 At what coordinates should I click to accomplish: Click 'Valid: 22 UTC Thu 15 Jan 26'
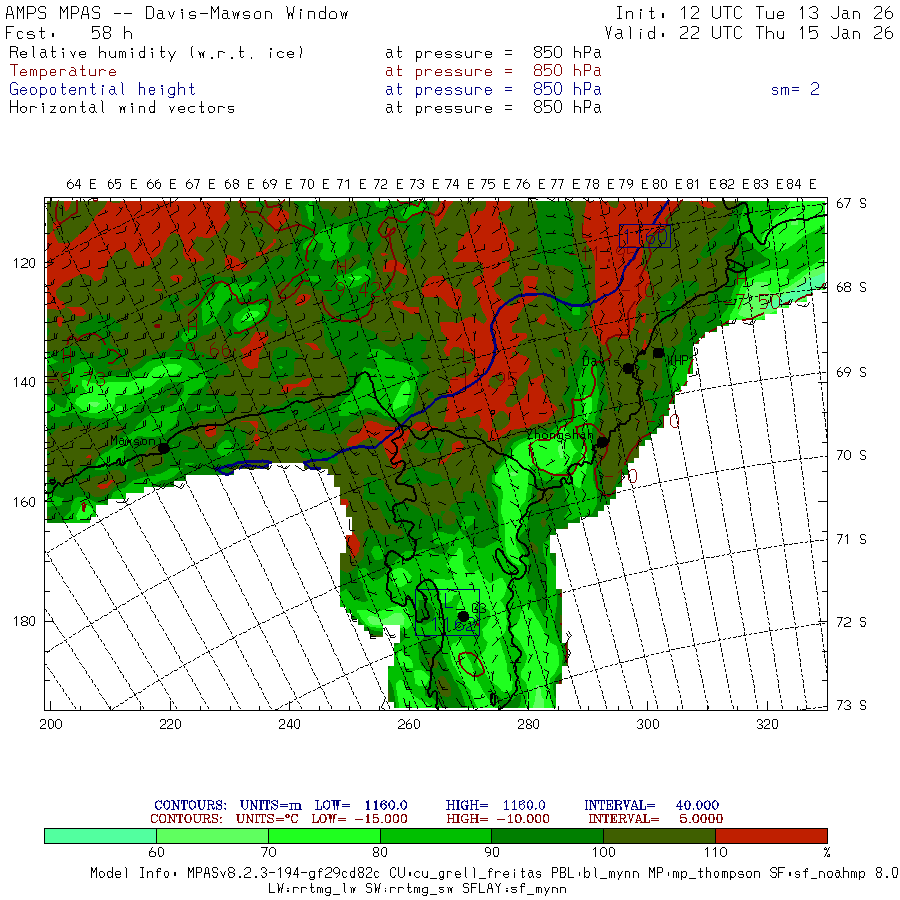point(748,33)
